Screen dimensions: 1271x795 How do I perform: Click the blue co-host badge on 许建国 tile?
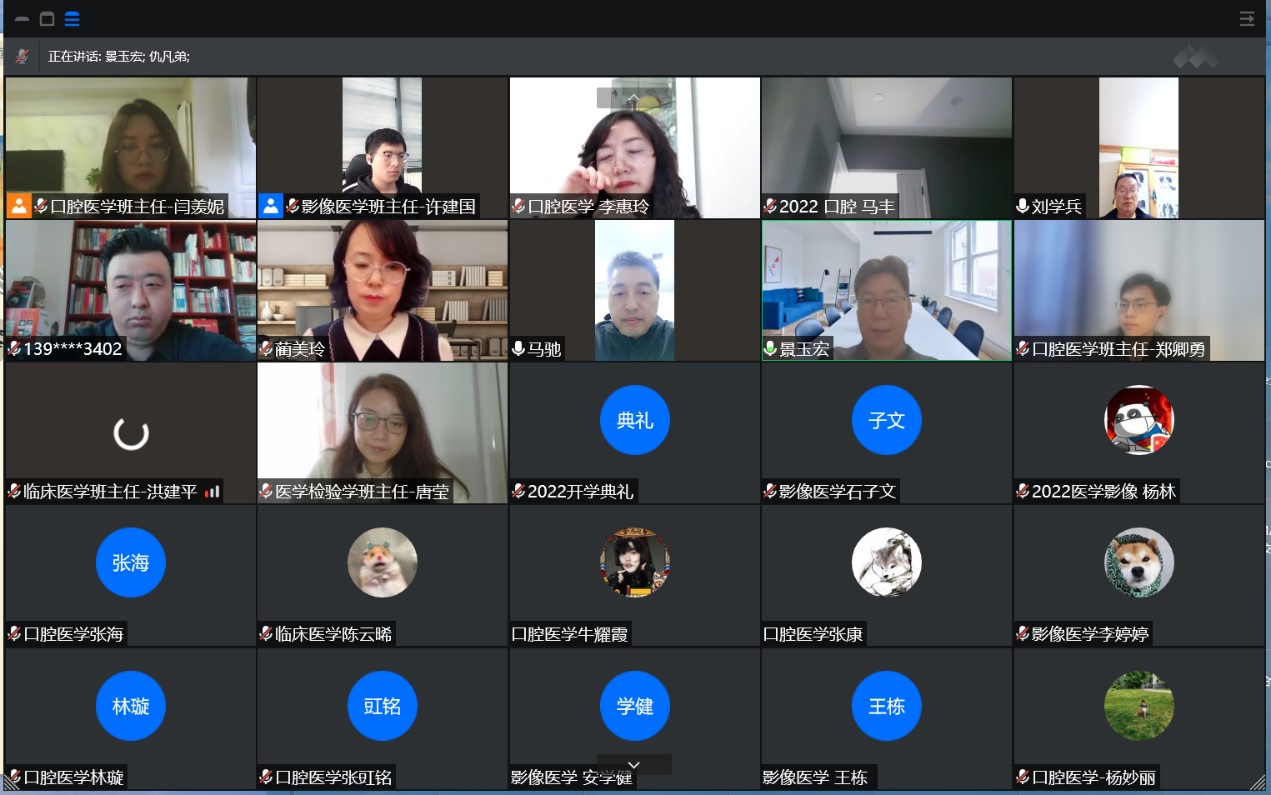tap(270, 206)
